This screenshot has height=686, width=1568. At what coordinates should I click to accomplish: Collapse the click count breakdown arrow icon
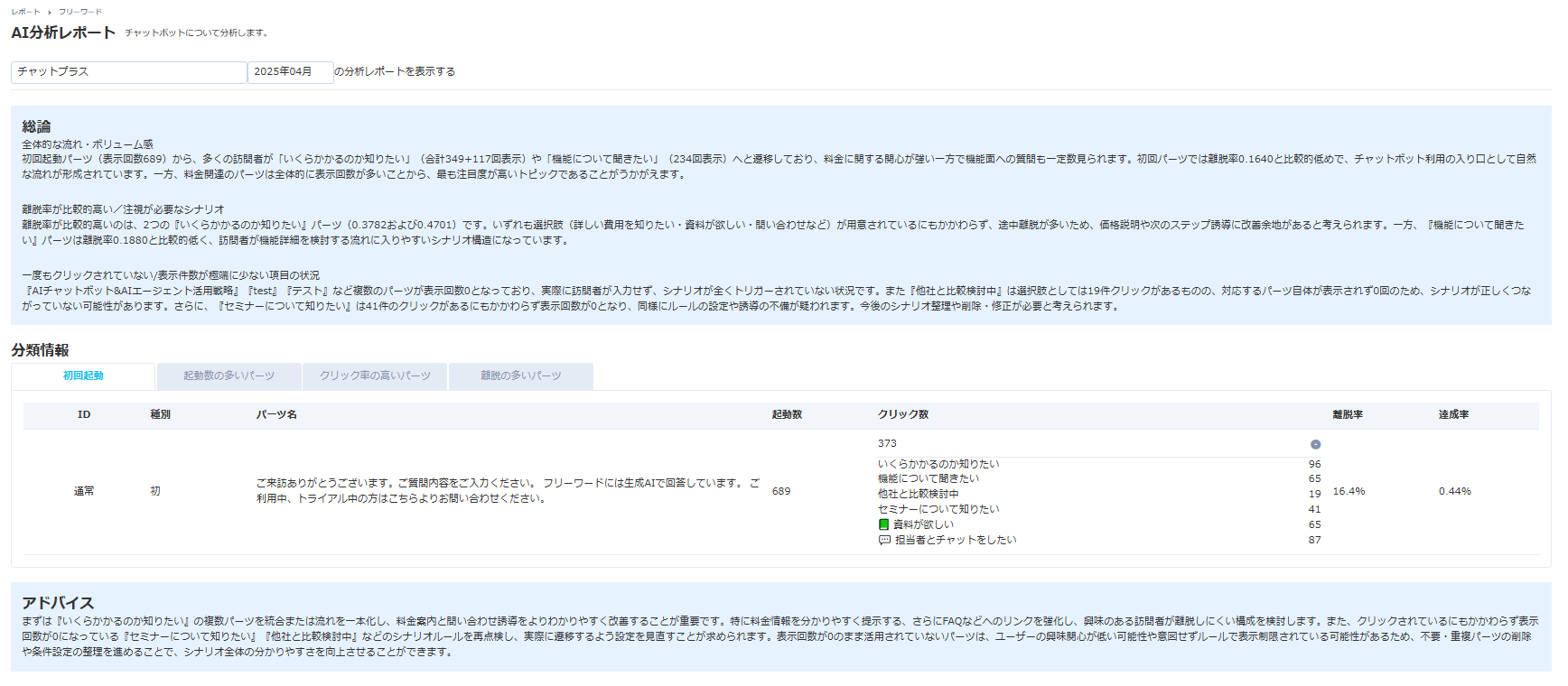[1315, 444]
